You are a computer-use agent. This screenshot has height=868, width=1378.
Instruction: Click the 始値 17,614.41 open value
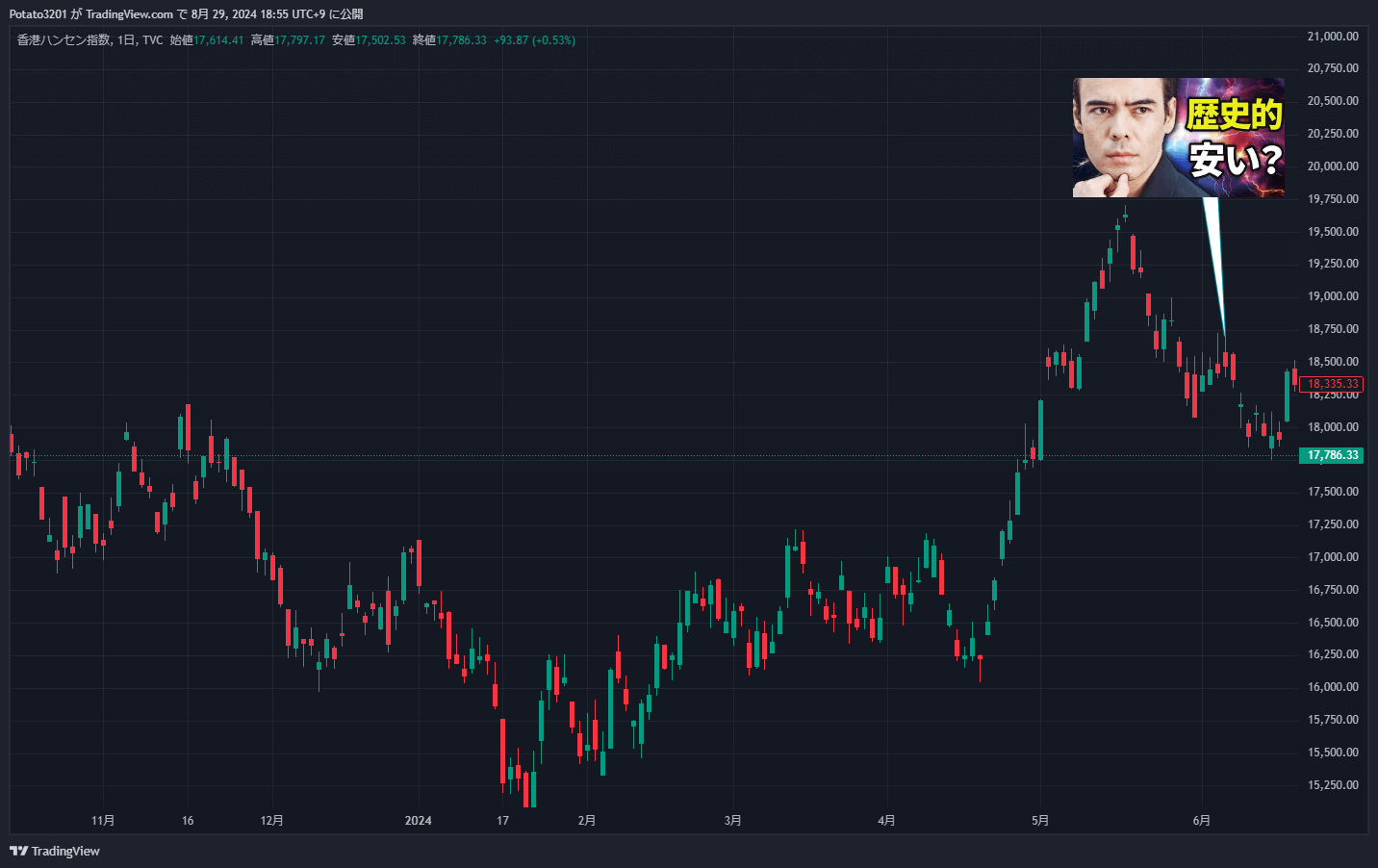pyautogui.click(x=207, y=40)
